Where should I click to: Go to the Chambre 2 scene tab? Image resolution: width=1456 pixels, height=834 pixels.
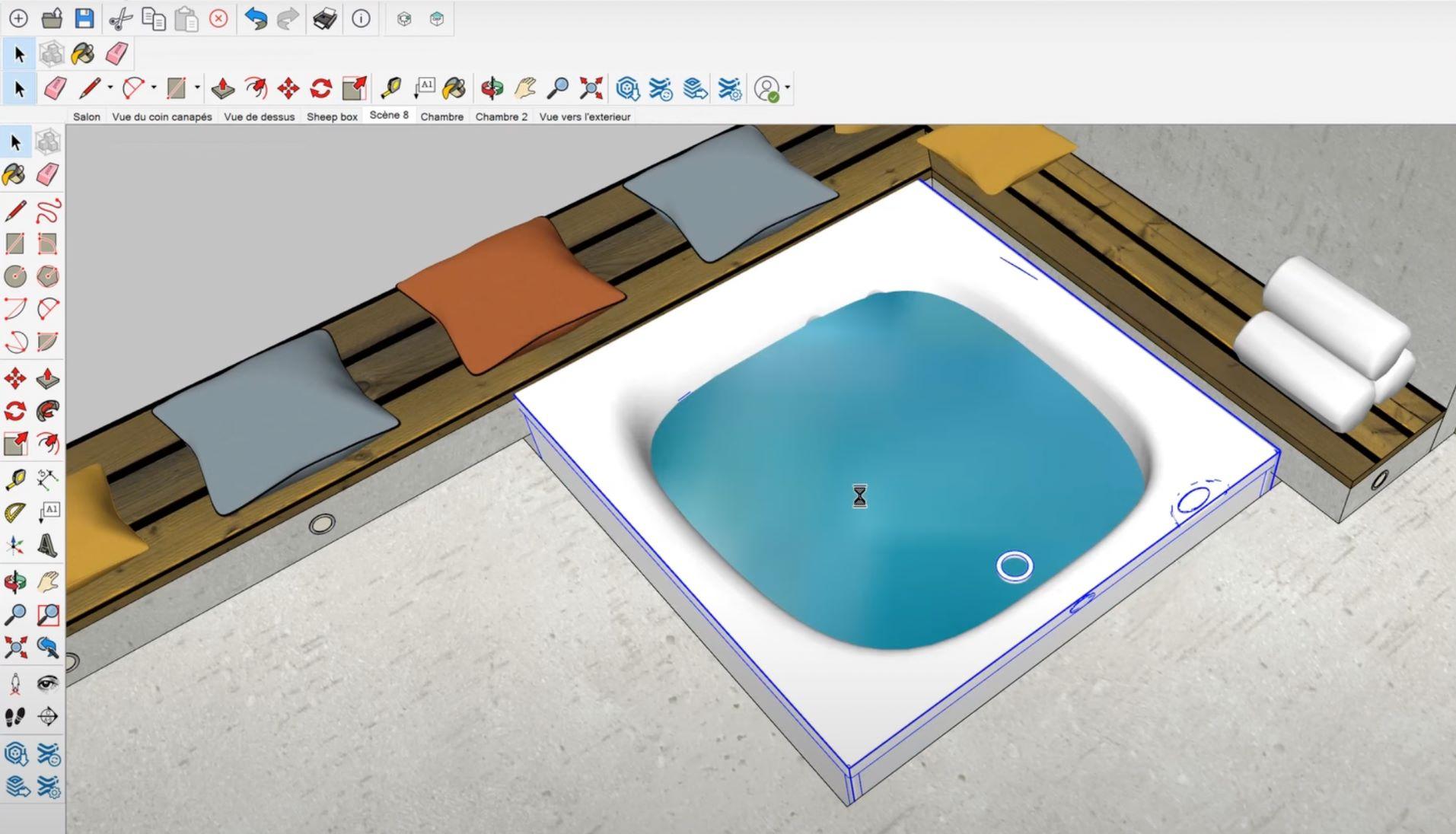501,116
